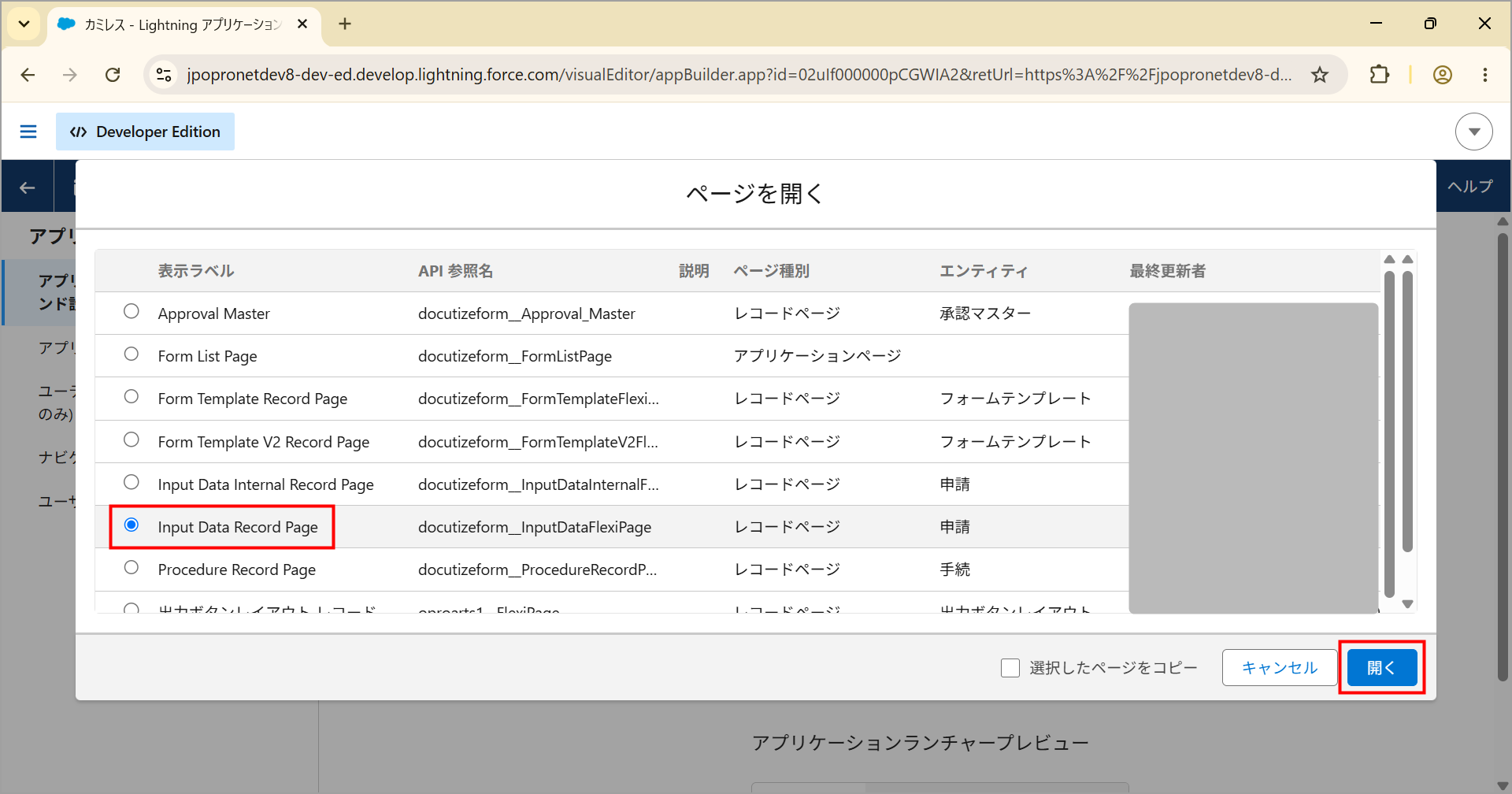Select the Procedure Record Page radio button

pyautogui.click(x=132, y=567)
